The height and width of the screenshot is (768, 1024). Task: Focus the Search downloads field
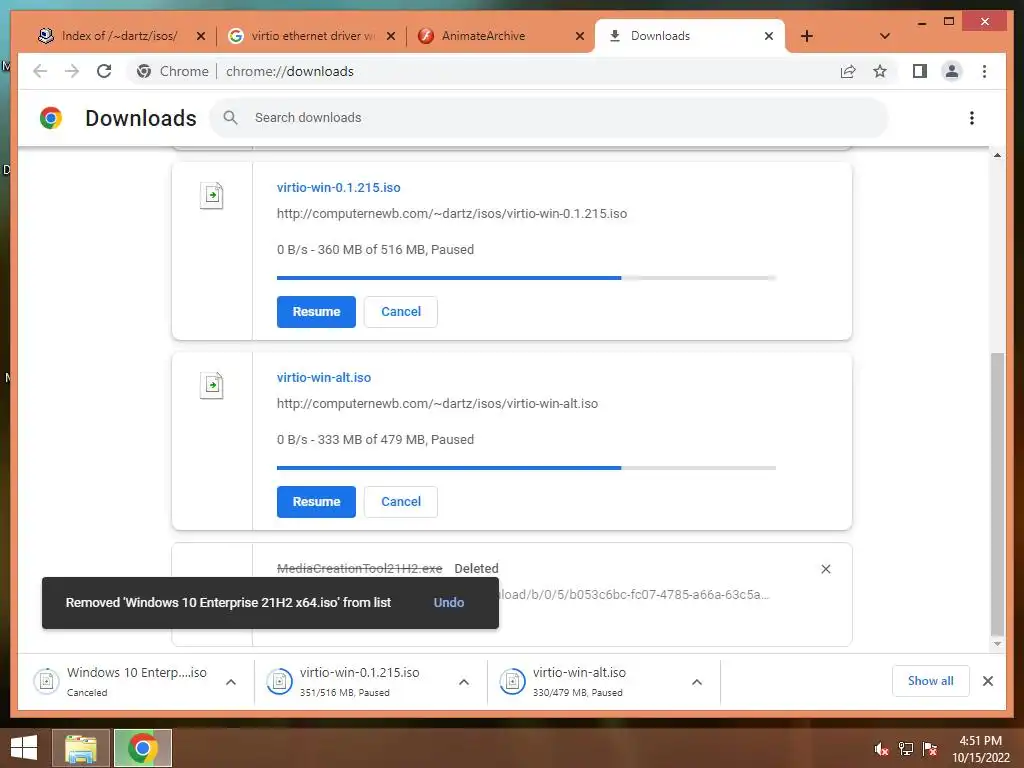549,118
